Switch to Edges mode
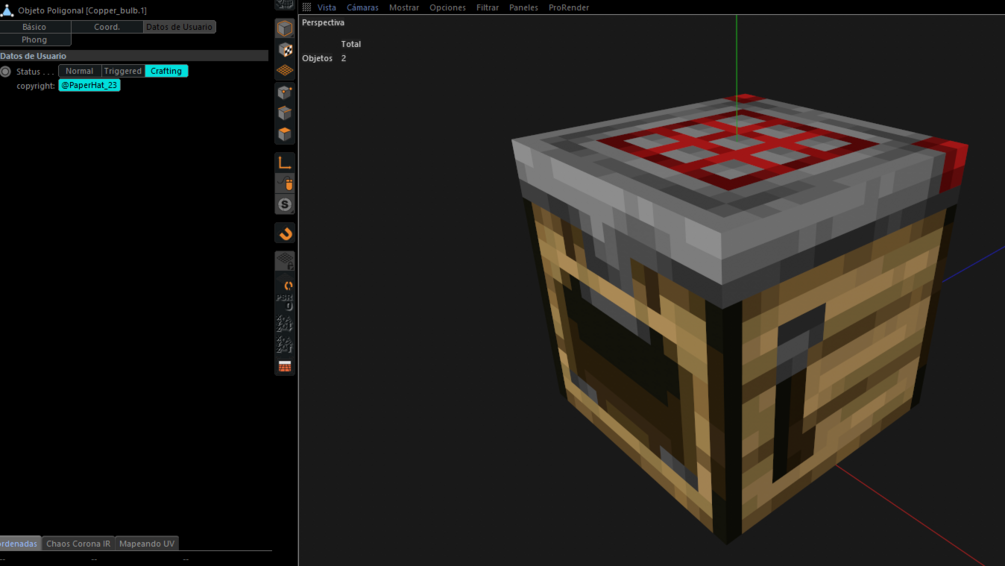Image resolution: width=1005 pixels, height=566 pixels. (285, 113)
